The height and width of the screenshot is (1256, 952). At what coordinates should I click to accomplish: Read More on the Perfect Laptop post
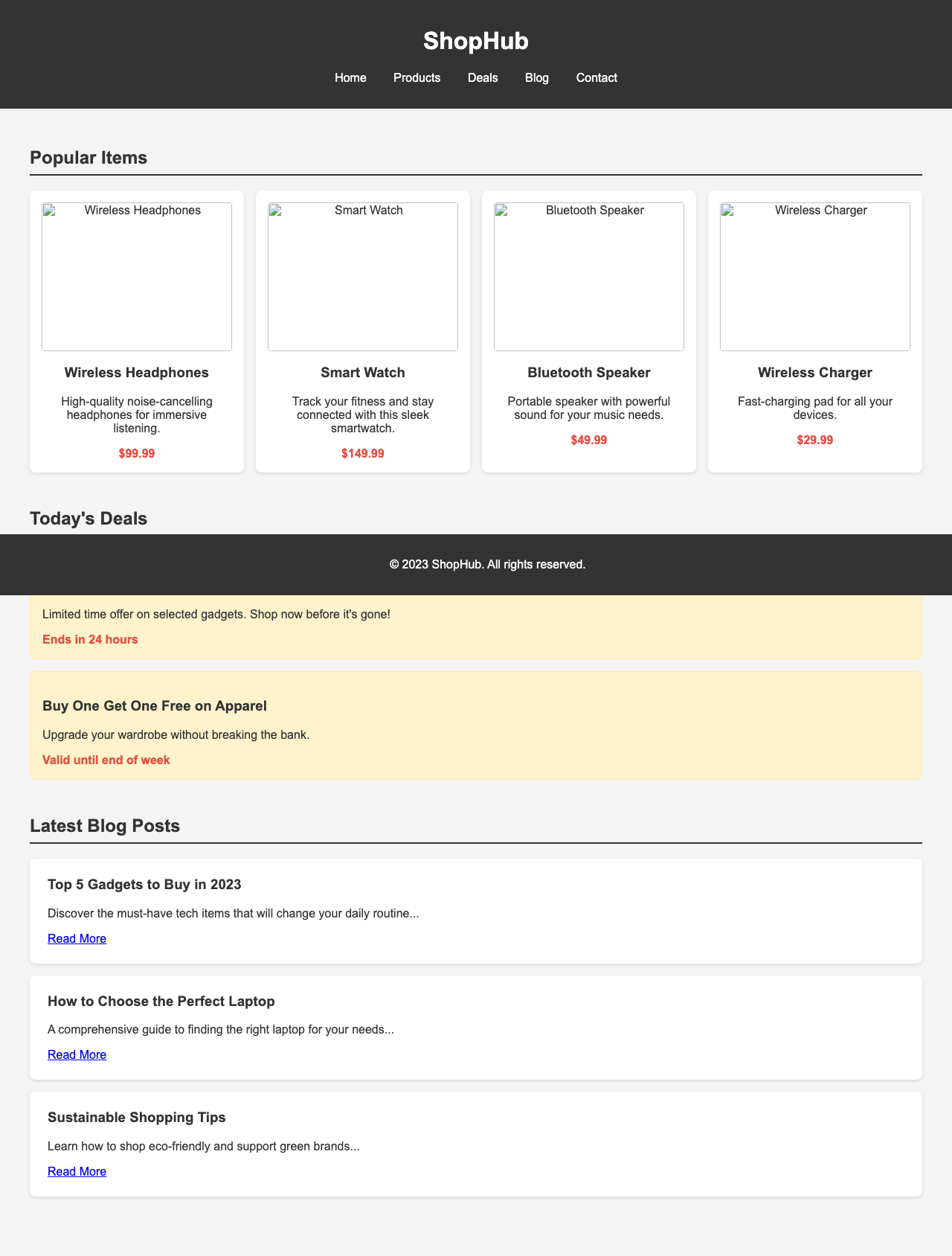pyautogui.click(x=77, y=1054)
